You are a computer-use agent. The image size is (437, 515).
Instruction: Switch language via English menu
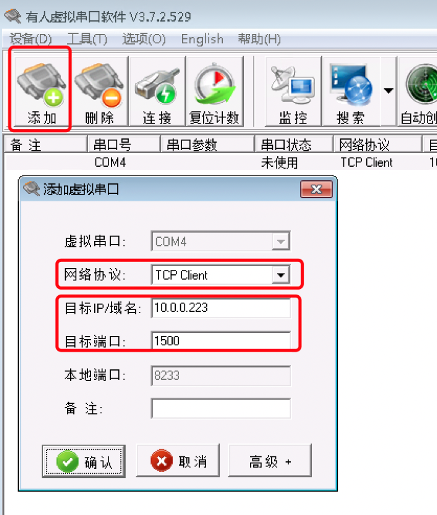(x=202, y=39)
